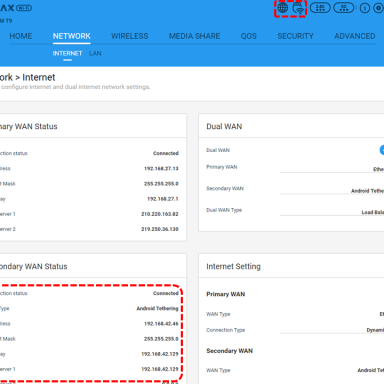Switch to the ADVANCED tab
Screen dimensions: 384x384
(355, 36)
